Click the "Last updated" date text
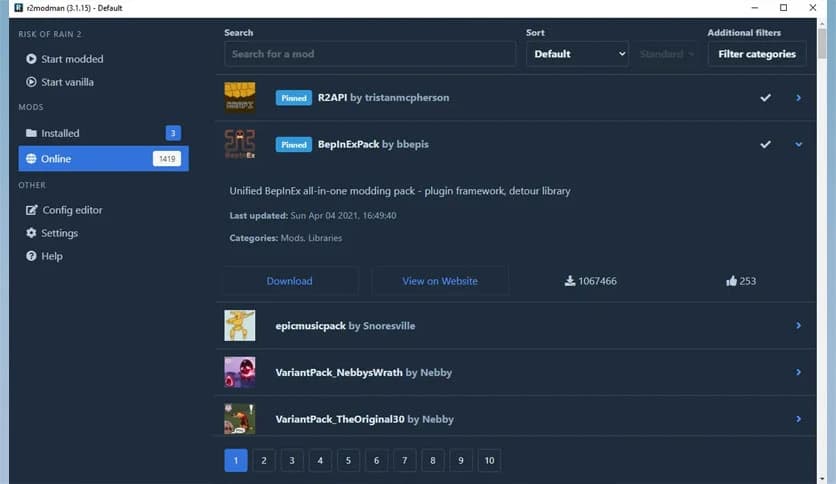Screen dimensions: 836x484 [313, 215]
